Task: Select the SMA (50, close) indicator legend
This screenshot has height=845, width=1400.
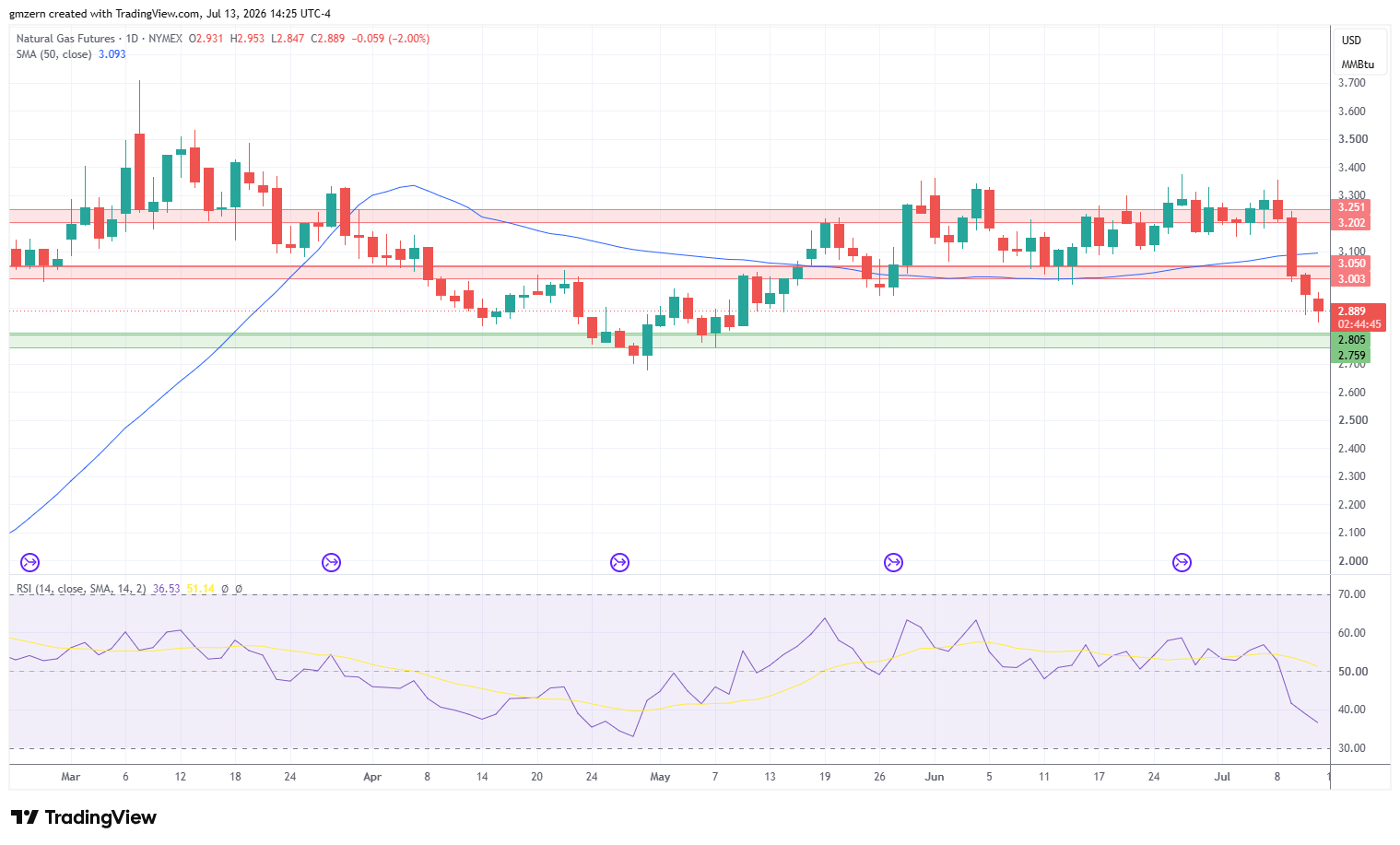Action: click(x=53, y=54)
